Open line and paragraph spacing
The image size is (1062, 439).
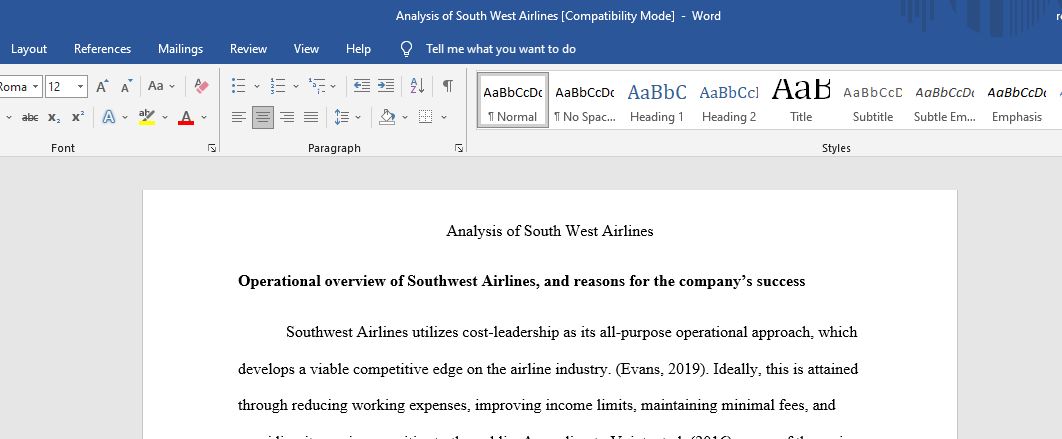point(341,117)
